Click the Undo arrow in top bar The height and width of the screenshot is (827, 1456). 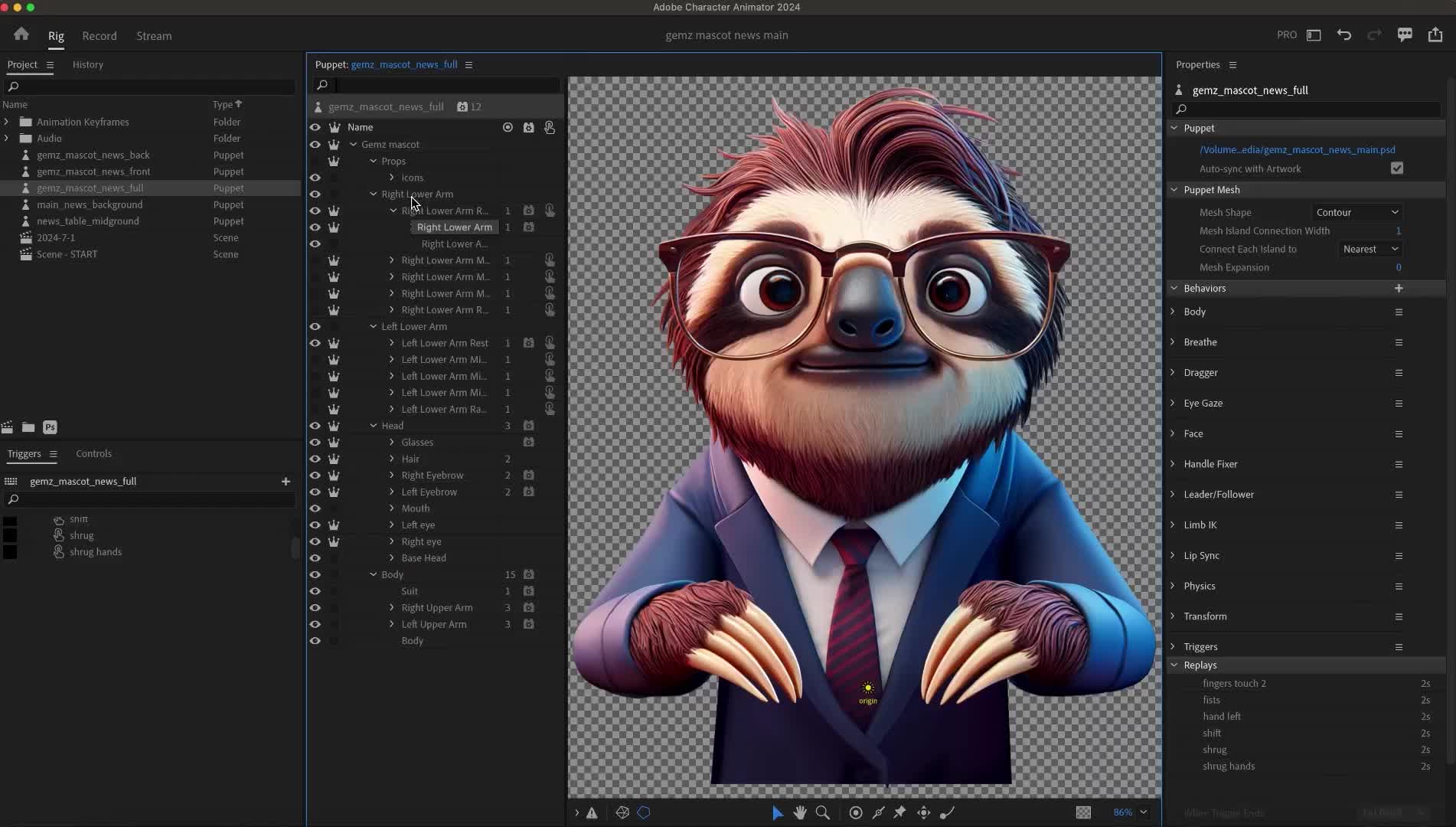coord(1343,35)
